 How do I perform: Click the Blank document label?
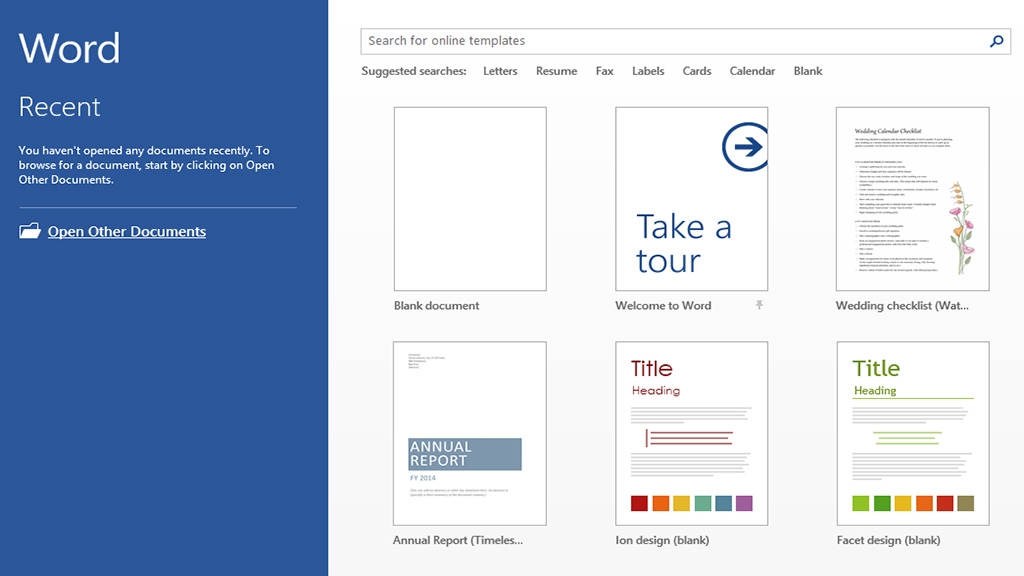[x=436, y=306]
